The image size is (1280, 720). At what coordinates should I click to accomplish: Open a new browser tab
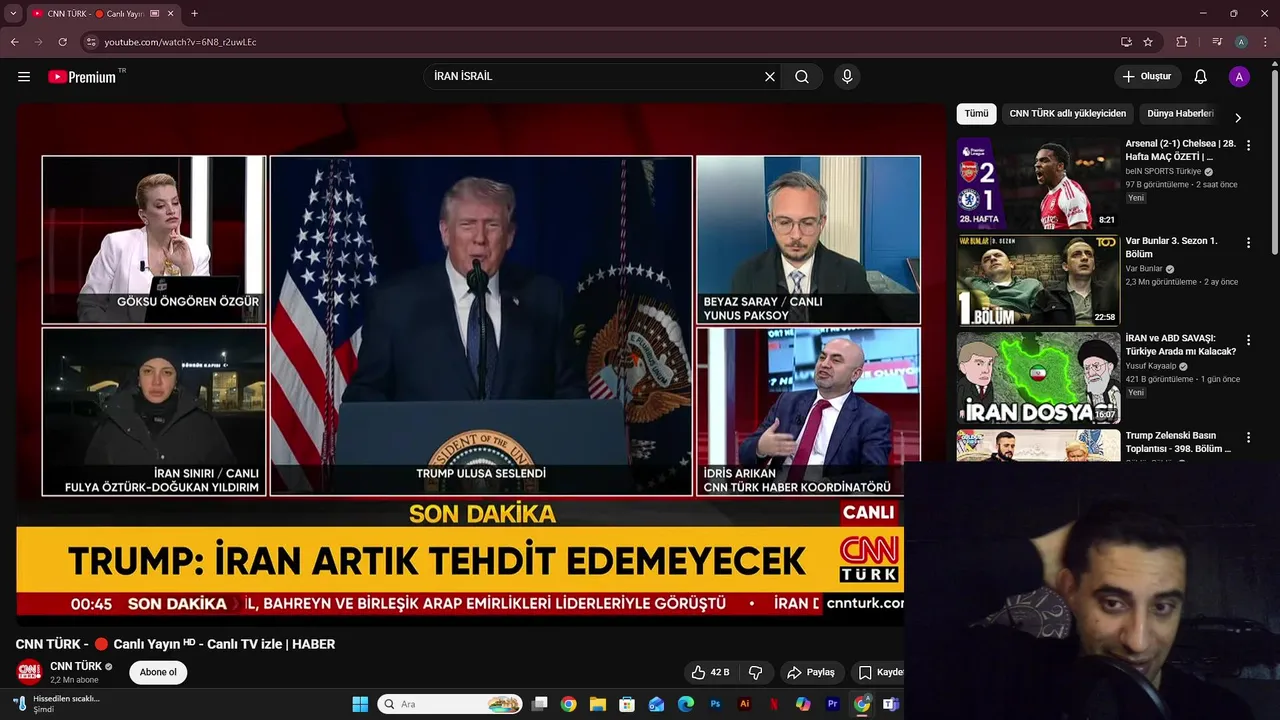tap(194, 13)
